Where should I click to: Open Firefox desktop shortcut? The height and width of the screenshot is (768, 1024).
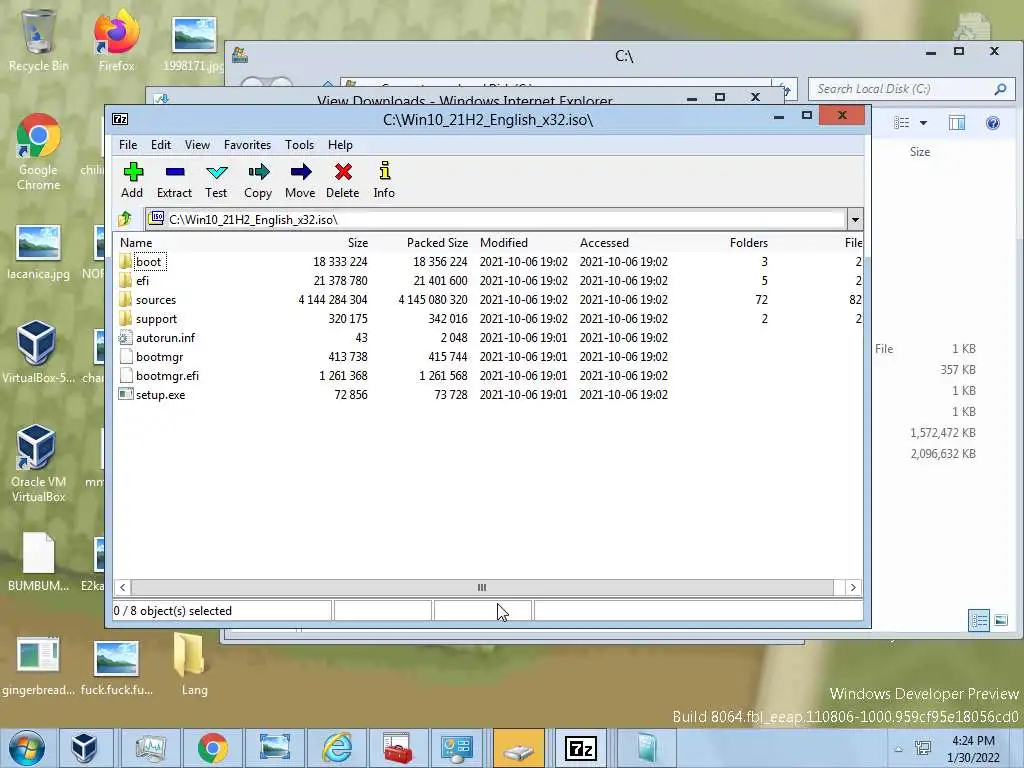click(x=116, y=39)
